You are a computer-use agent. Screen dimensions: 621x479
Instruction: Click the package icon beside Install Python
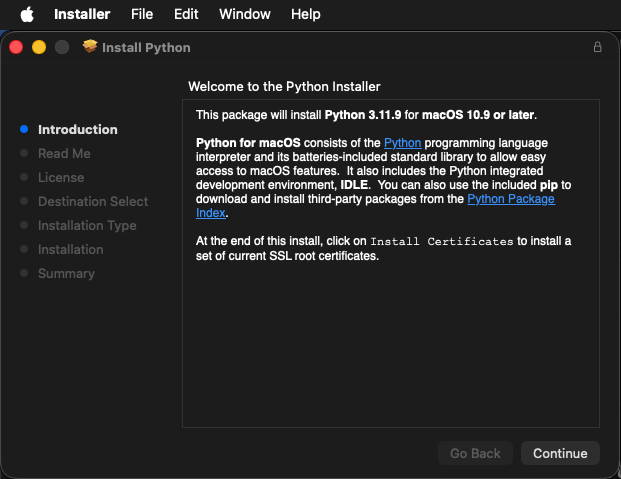point(90,46)
